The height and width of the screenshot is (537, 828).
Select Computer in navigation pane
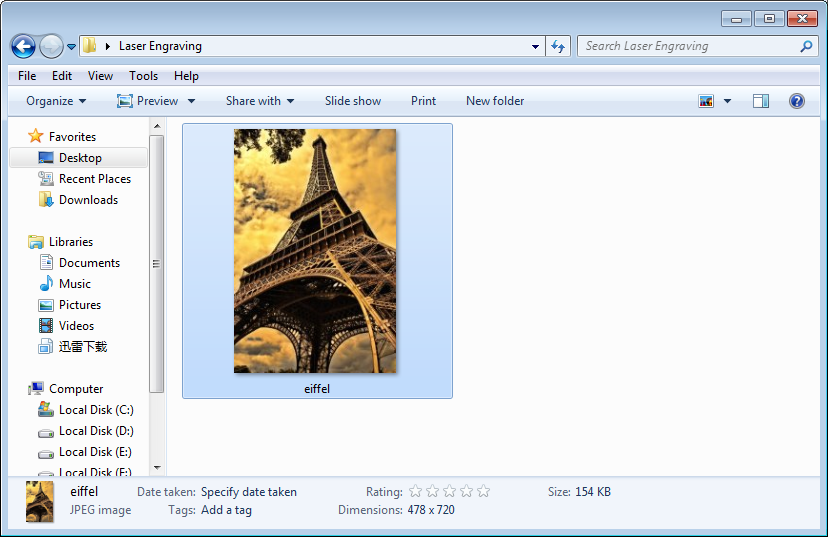pyautogui.click(x=76, y=389)
